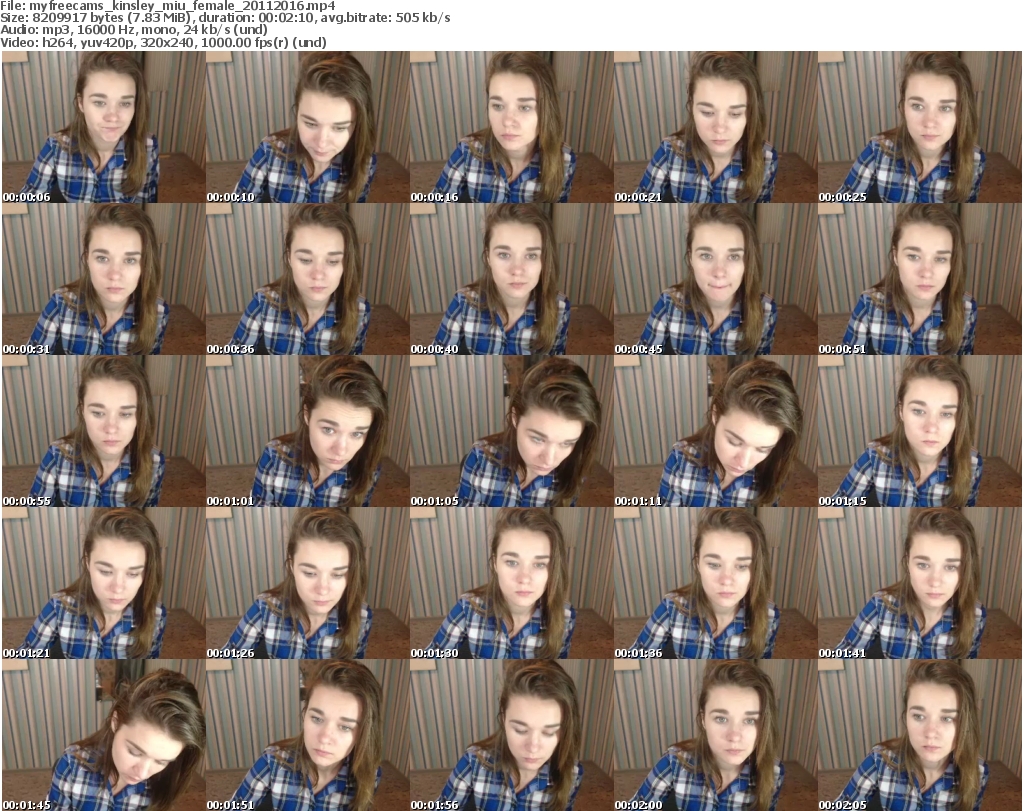Select the frame labeled 00:01:11
The height and width of the screenshot is (811, 1024).
715,431
